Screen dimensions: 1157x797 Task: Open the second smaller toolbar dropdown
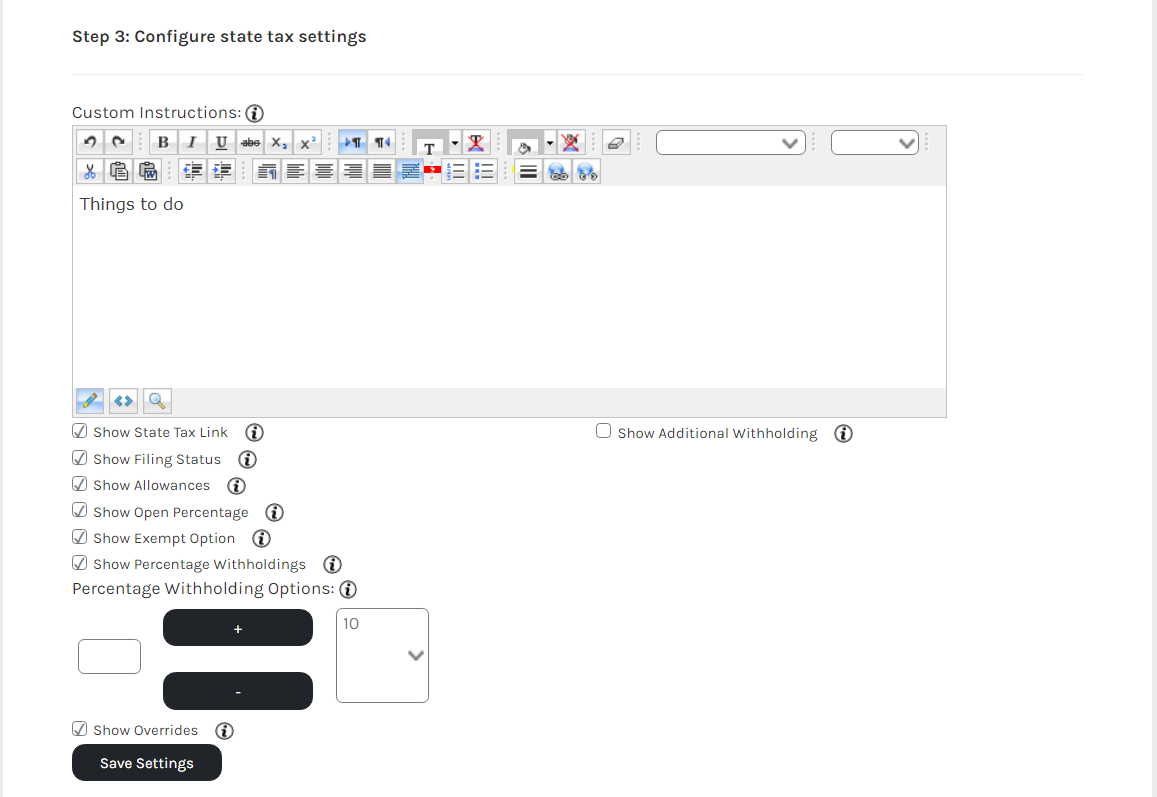(874, 142)
